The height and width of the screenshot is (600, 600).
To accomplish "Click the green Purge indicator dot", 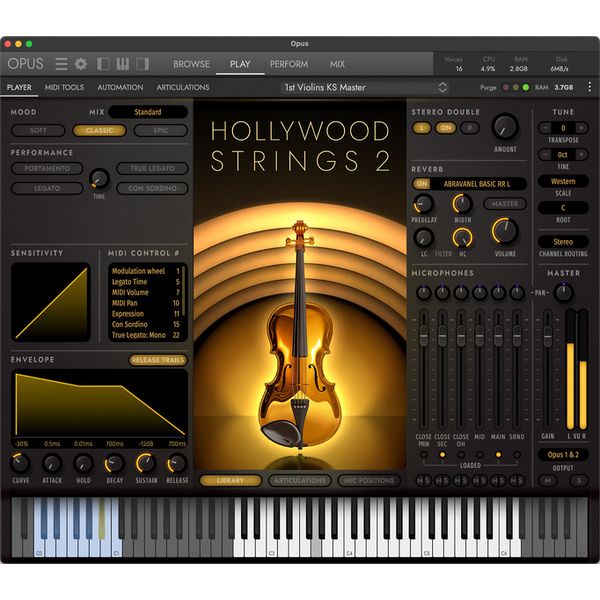I will [526, 88].
